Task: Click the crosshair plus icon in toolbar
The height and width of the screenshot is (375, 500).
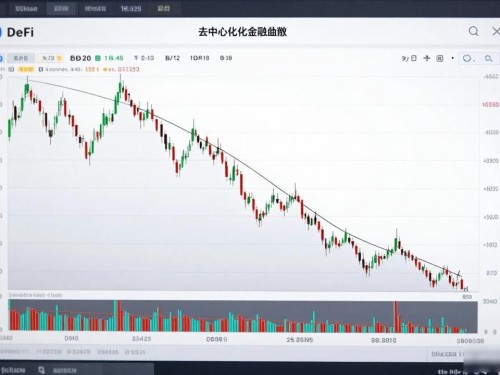Action: click(x=427, y=58)
